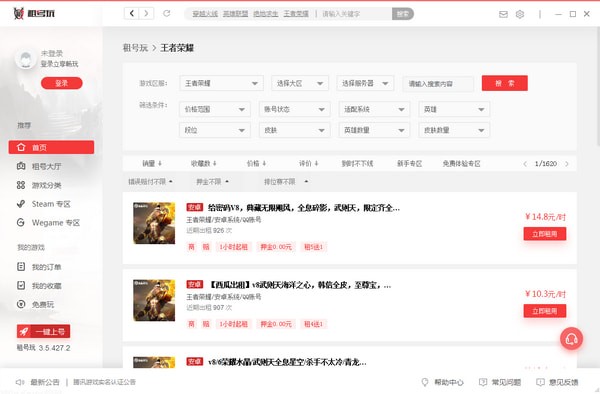The width and height of the screenshot is (600, 394).
Task: Open the 选择大区 dropdown
Action: point(300,83)
